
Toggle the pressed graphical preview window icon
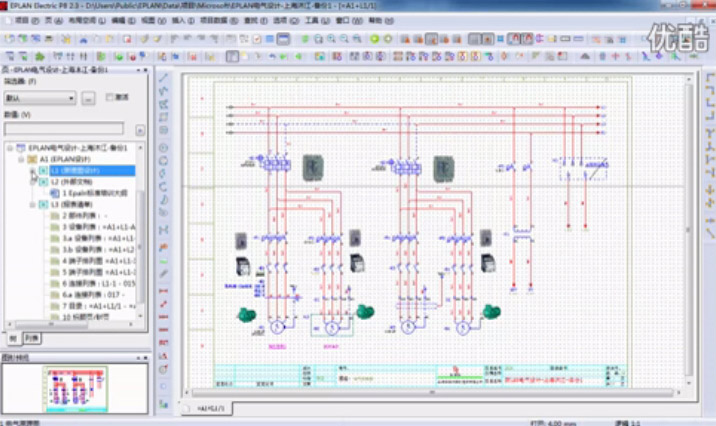click(283, 39)
